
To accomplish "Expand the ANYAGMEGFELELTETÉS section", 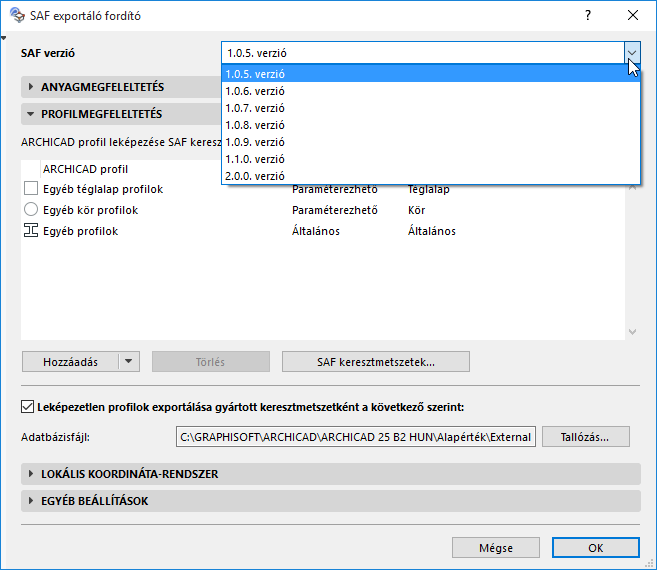I will 31,87.
